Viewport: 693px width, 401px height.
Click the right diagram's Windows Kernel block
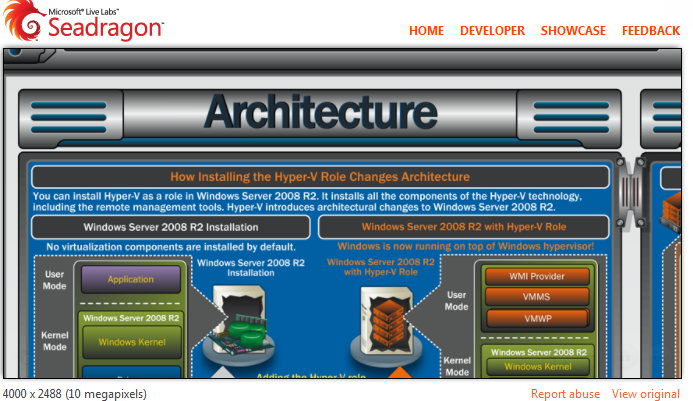pyautogui.click(x=538, y=367)
